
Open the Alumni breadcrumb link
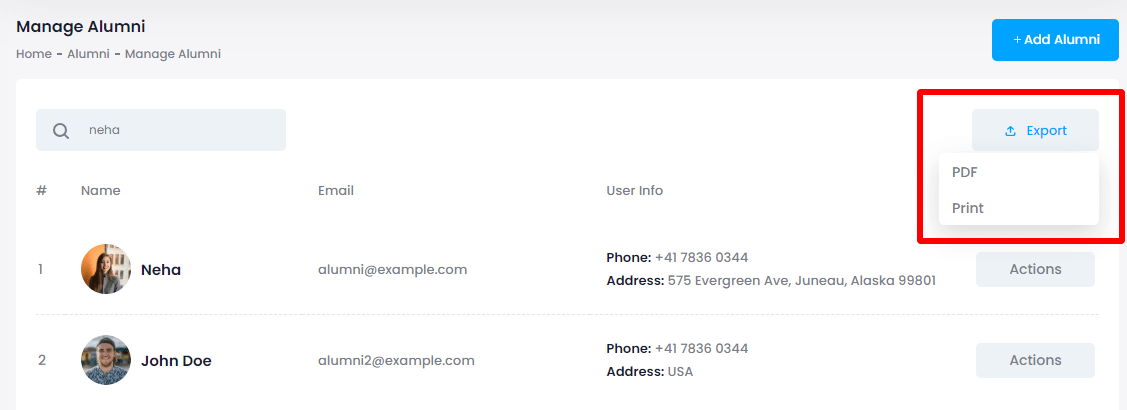[x=88, y=54]
